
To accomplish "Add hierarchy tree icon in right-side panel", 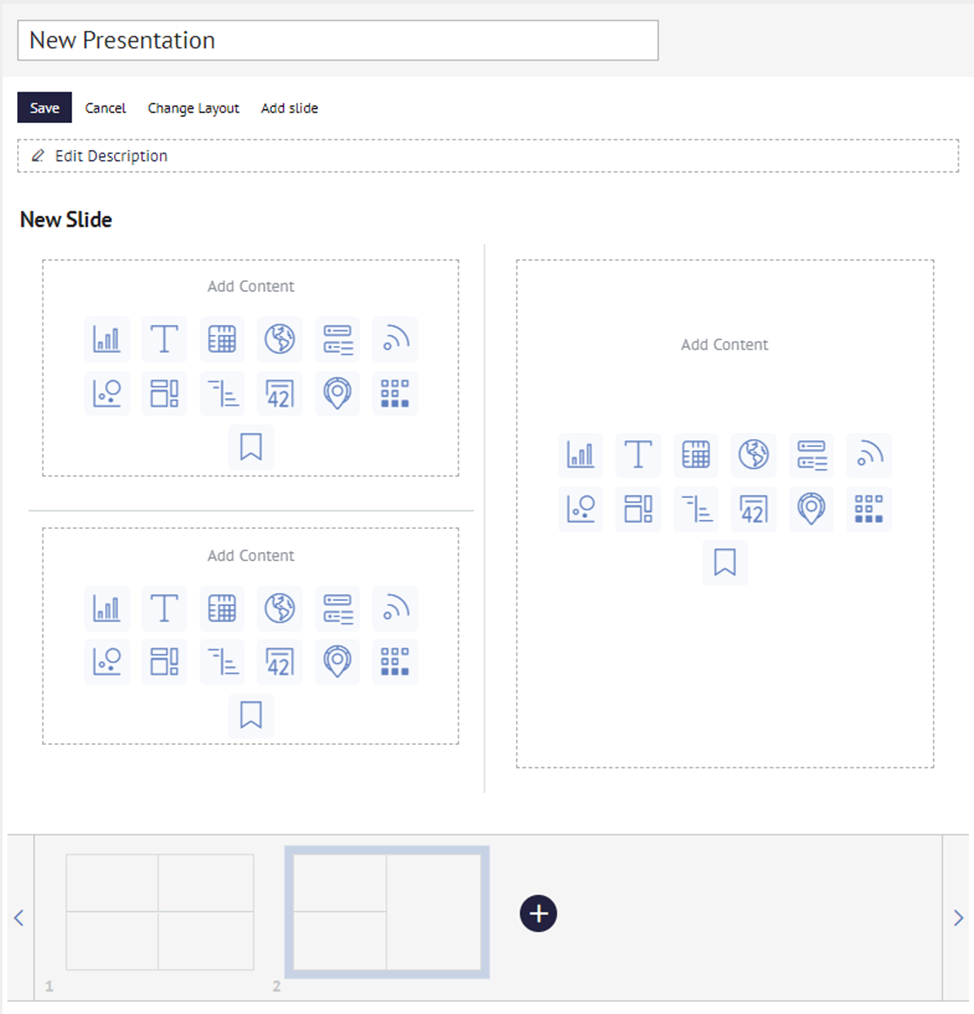I will click(696, 509).
